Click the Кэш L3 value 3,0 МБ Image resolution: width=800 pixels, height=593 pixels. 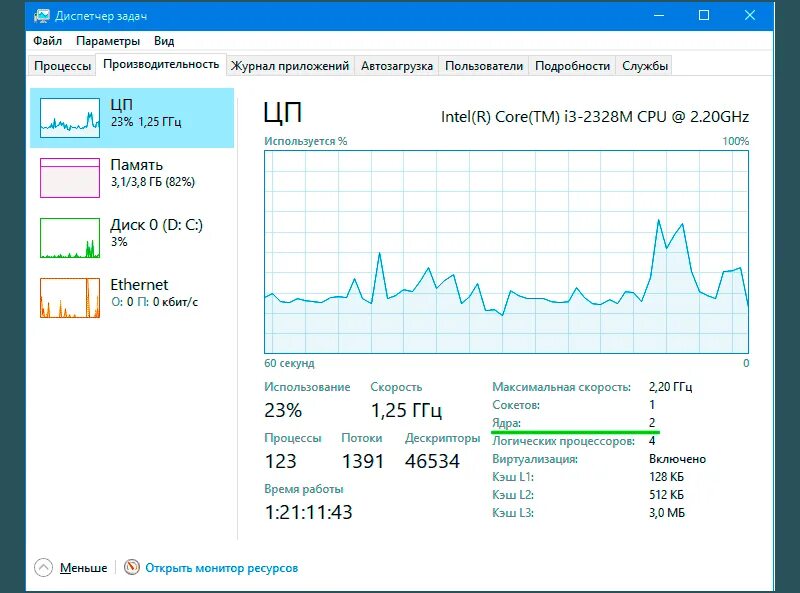tap(667, 512)
